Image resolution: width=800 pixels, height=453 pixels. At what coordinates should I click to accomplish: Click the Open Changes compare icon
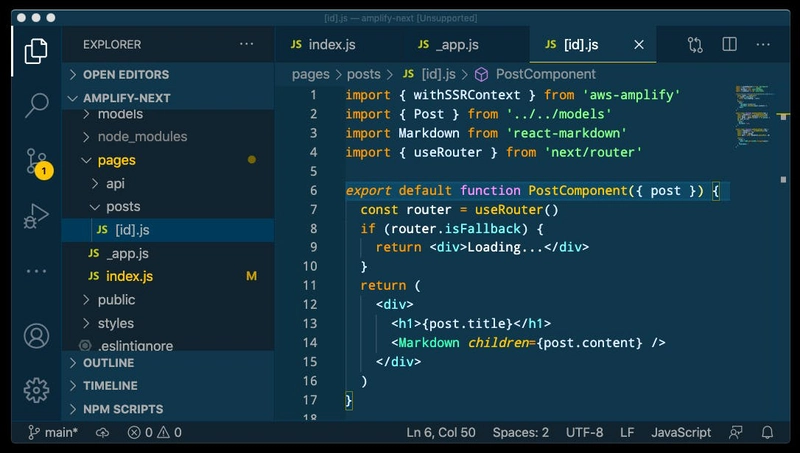tap(695, 45)
